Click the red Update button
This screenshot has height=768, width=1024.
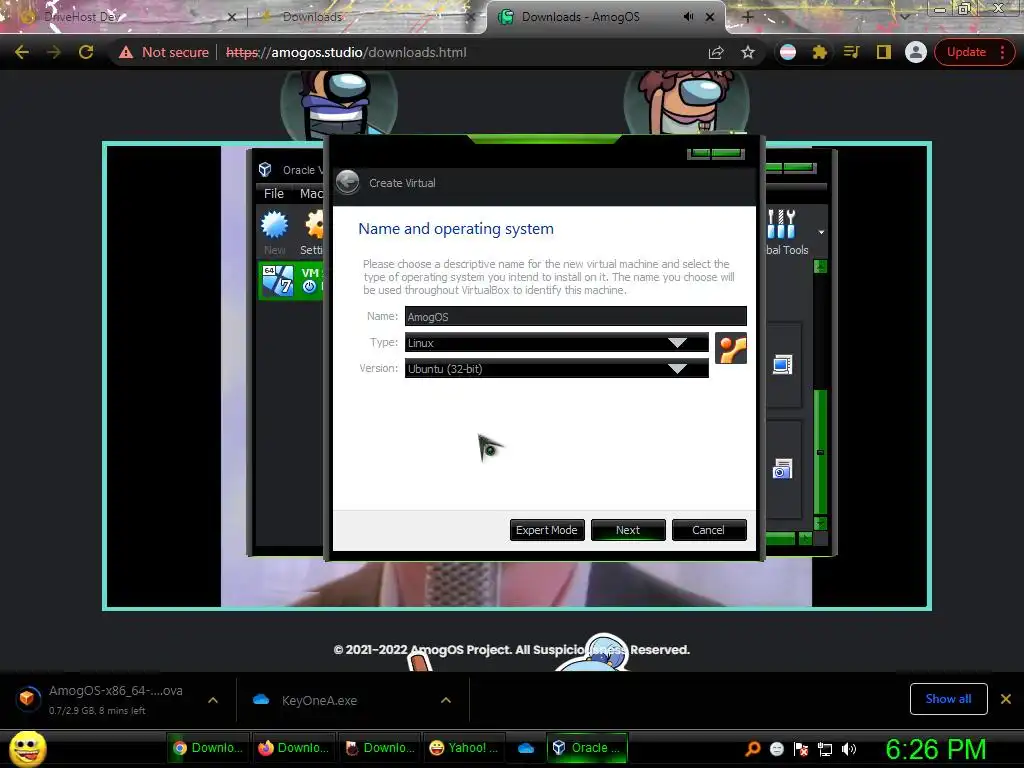[974, 52]
